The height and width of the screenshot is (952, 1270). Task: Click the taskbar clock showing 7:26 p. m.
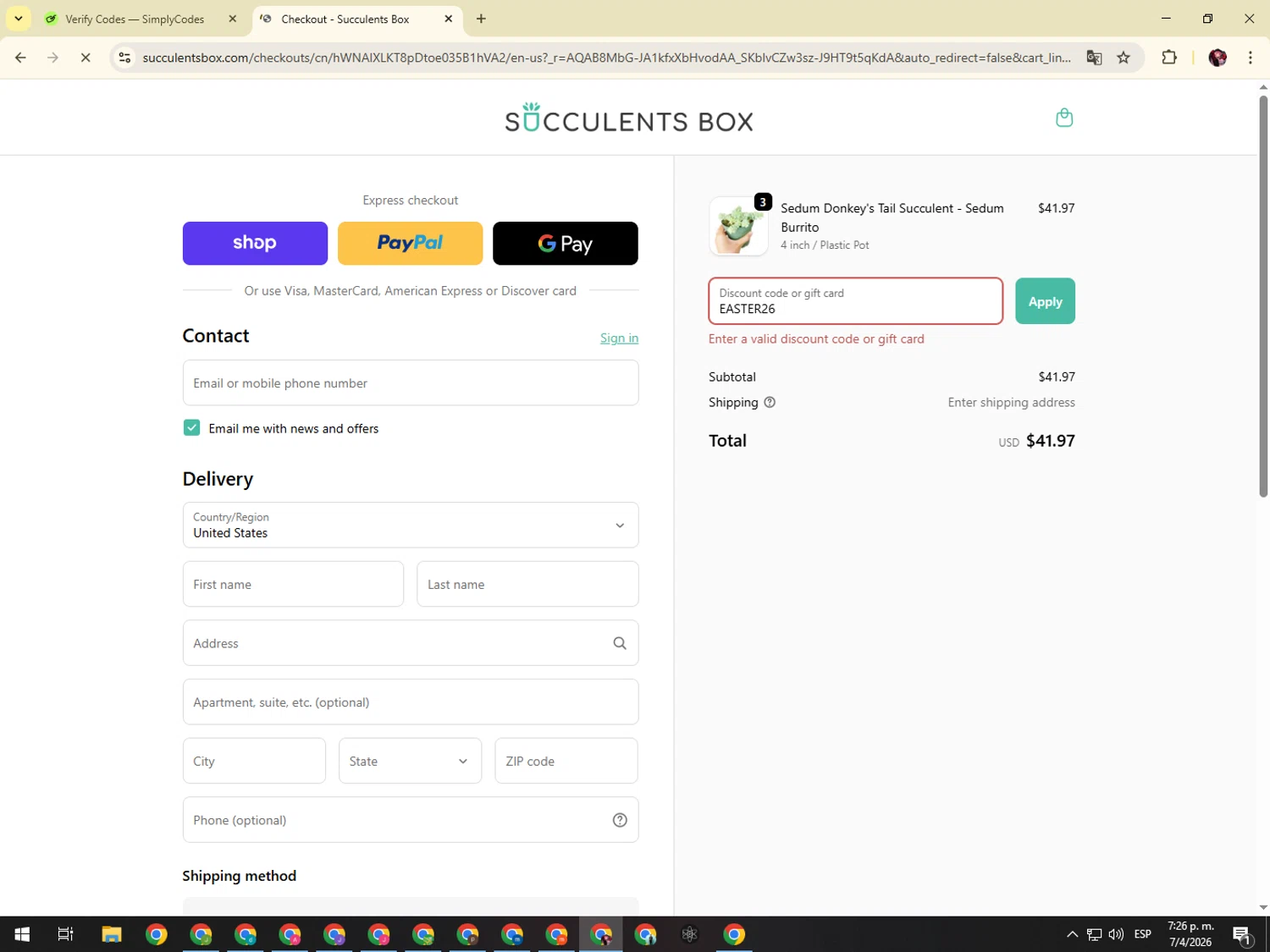coord(1190,934)
